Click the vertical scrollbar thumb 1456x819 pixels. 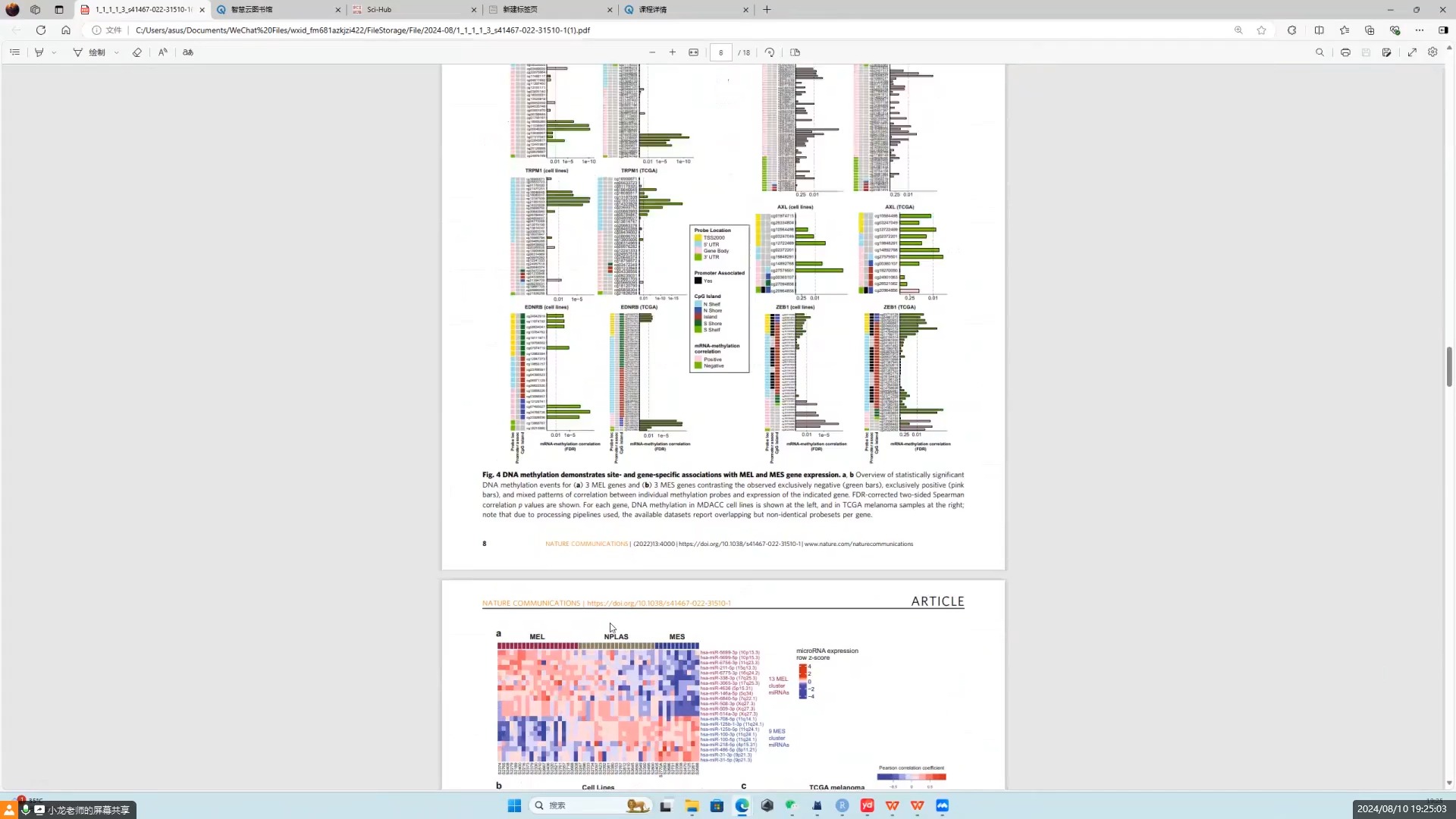click(x=1449, y=366)
